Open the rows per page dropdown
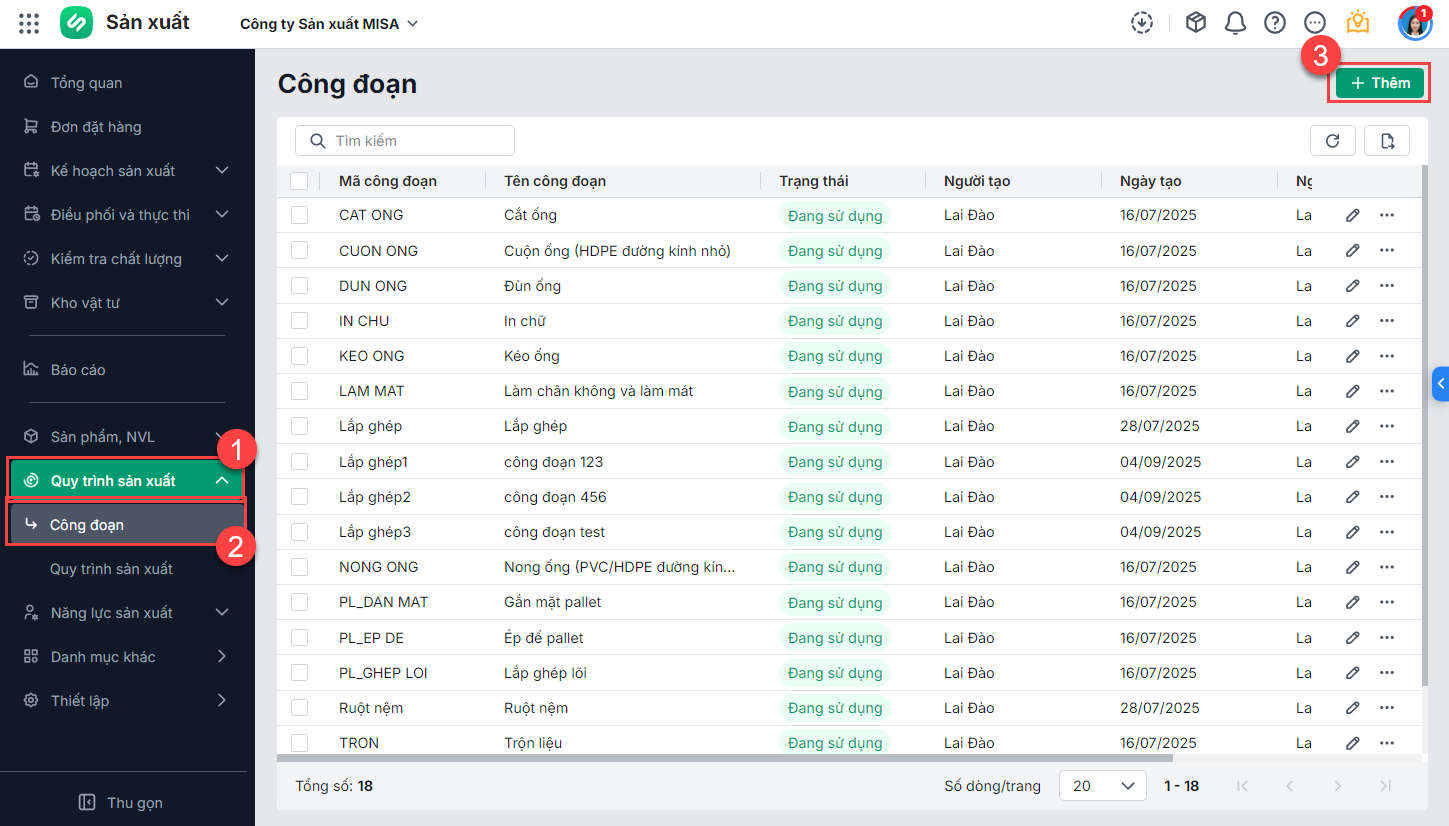Viewport: 1449px width, 826px height. pos(1102,786)
